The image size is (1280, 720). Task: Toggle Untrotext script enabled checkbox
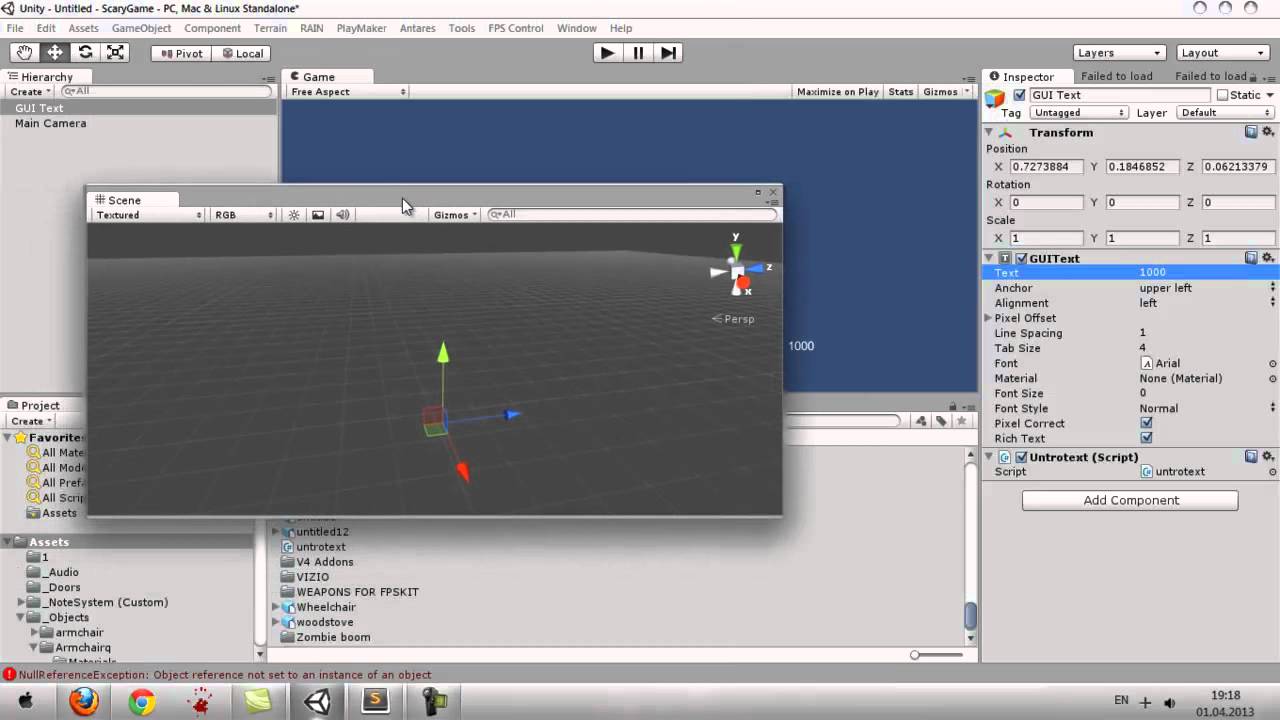1021,457
